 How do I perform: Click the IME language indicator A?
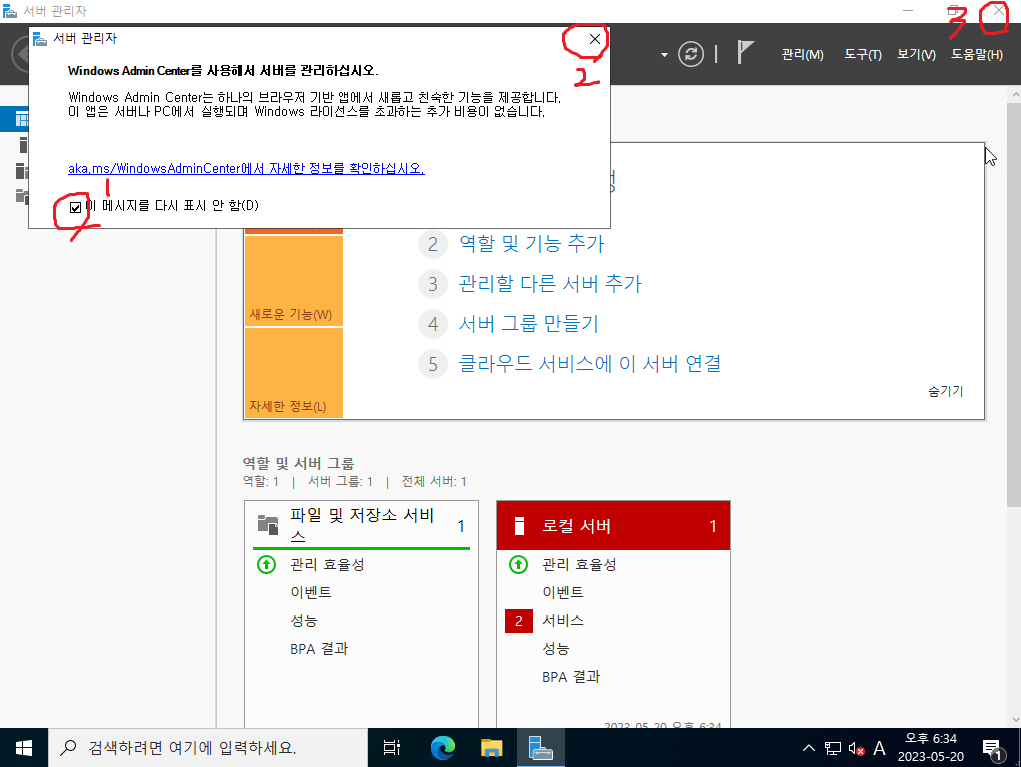point(879,748)
